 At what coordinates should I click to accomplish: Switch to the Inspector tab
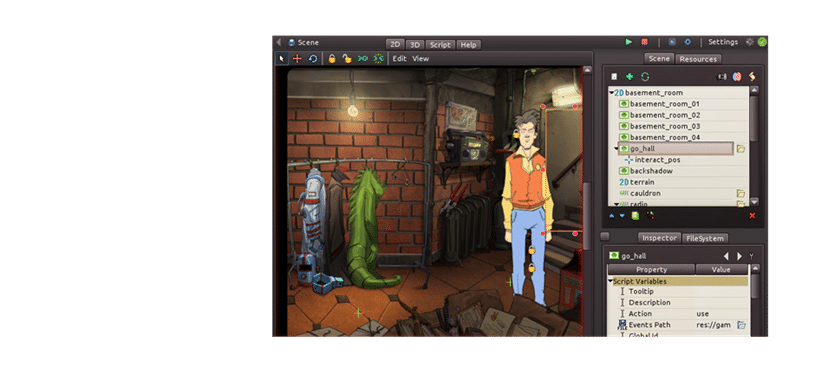point(659,238)
